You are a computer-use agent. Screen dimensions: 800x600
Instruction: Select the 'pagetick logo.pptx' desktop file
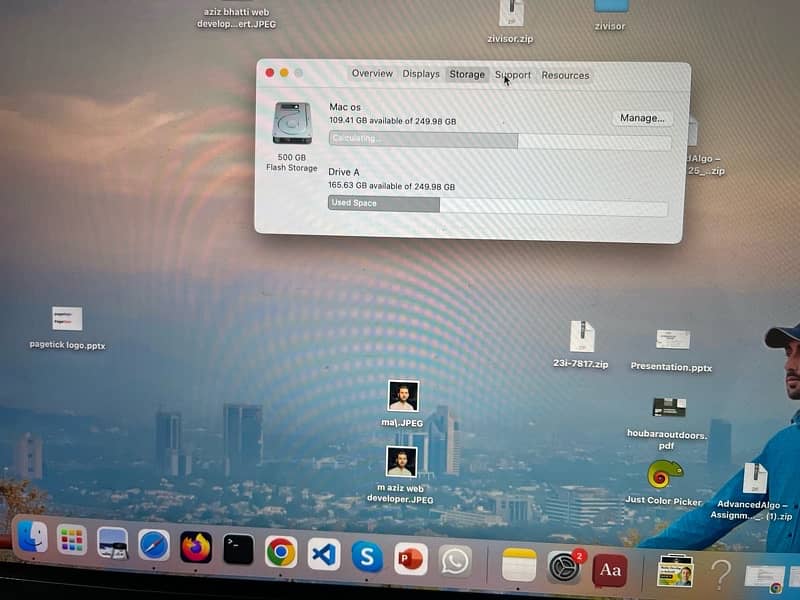[67, 319]
